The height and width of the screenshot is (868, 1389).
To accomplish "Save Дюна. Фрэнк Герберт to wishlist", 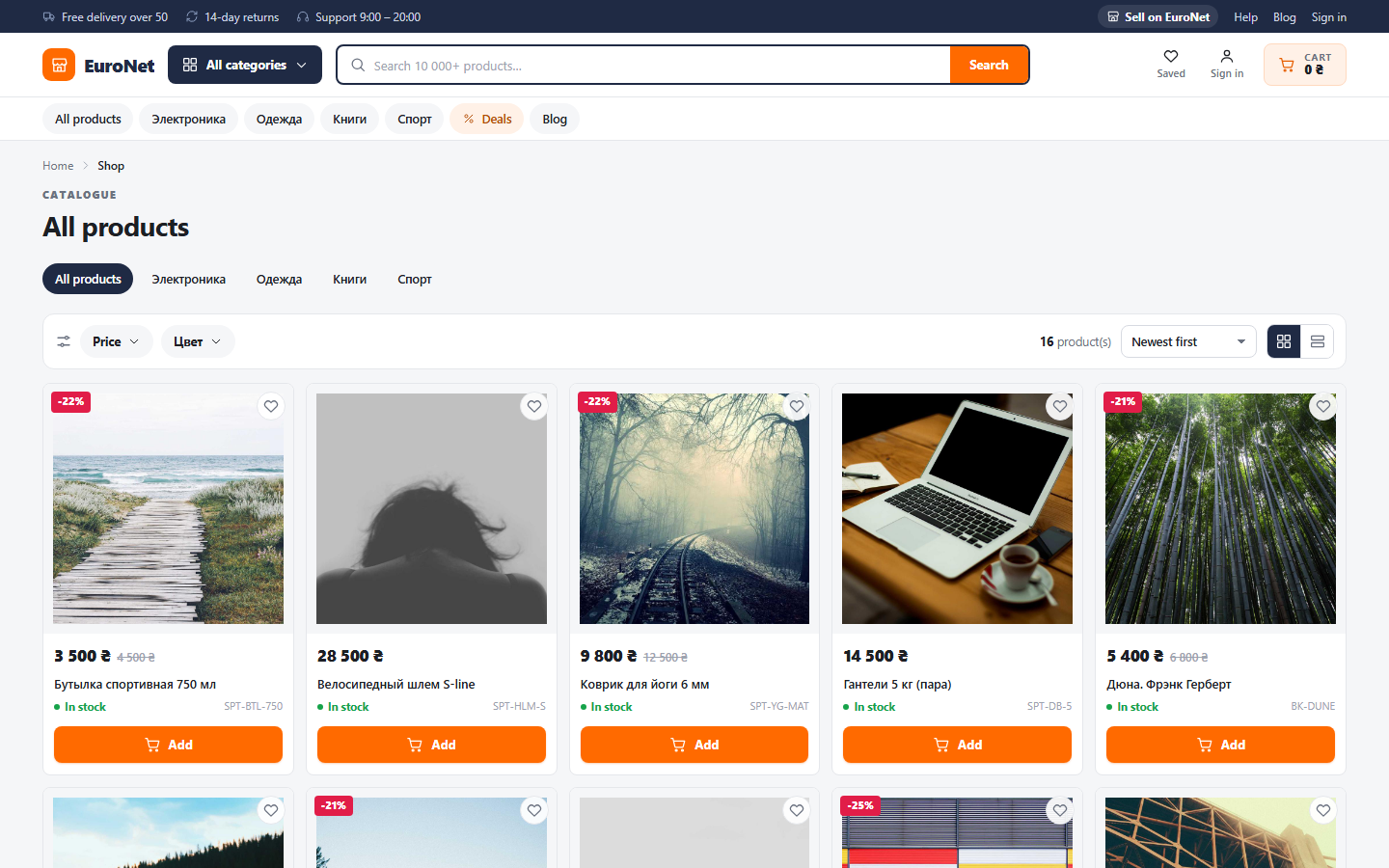I will click(1323, 406).
